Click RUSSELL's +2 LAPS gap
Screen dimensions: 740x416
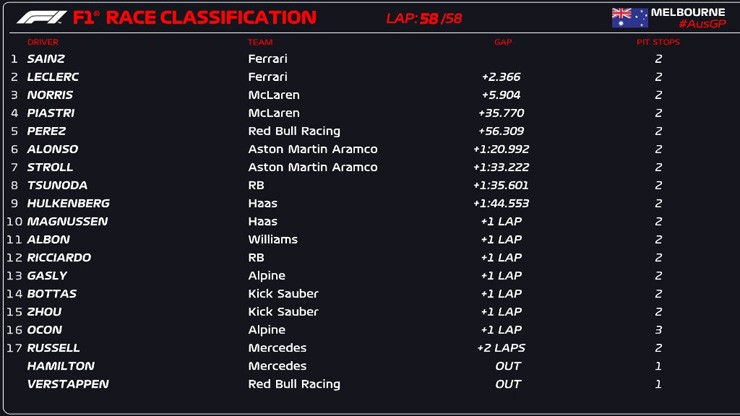(501, 348)
